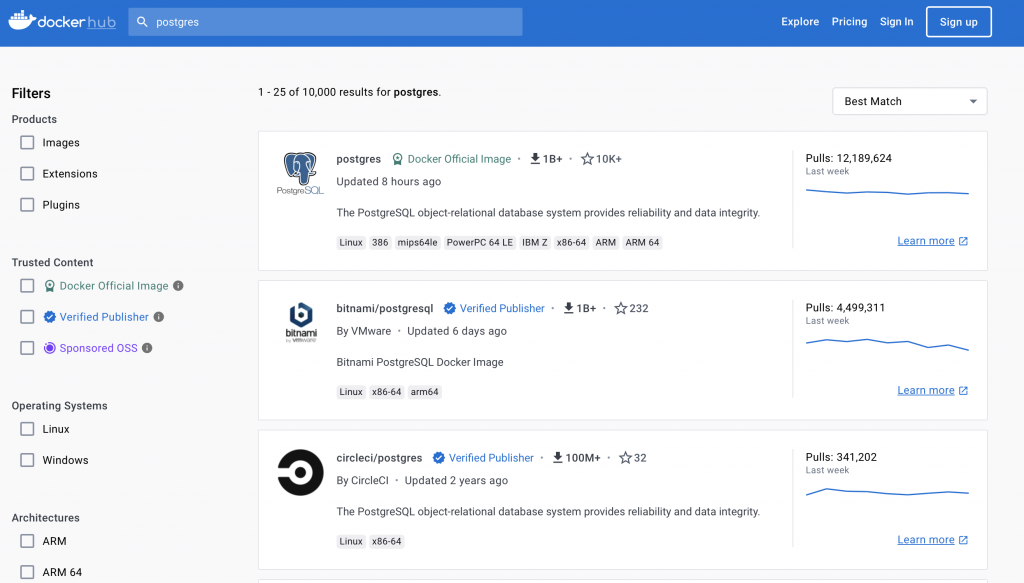This screenshot has width=1024, height=583.
Task: Click star icon beside 10K+ on postgres
Action: coord(587,159)
